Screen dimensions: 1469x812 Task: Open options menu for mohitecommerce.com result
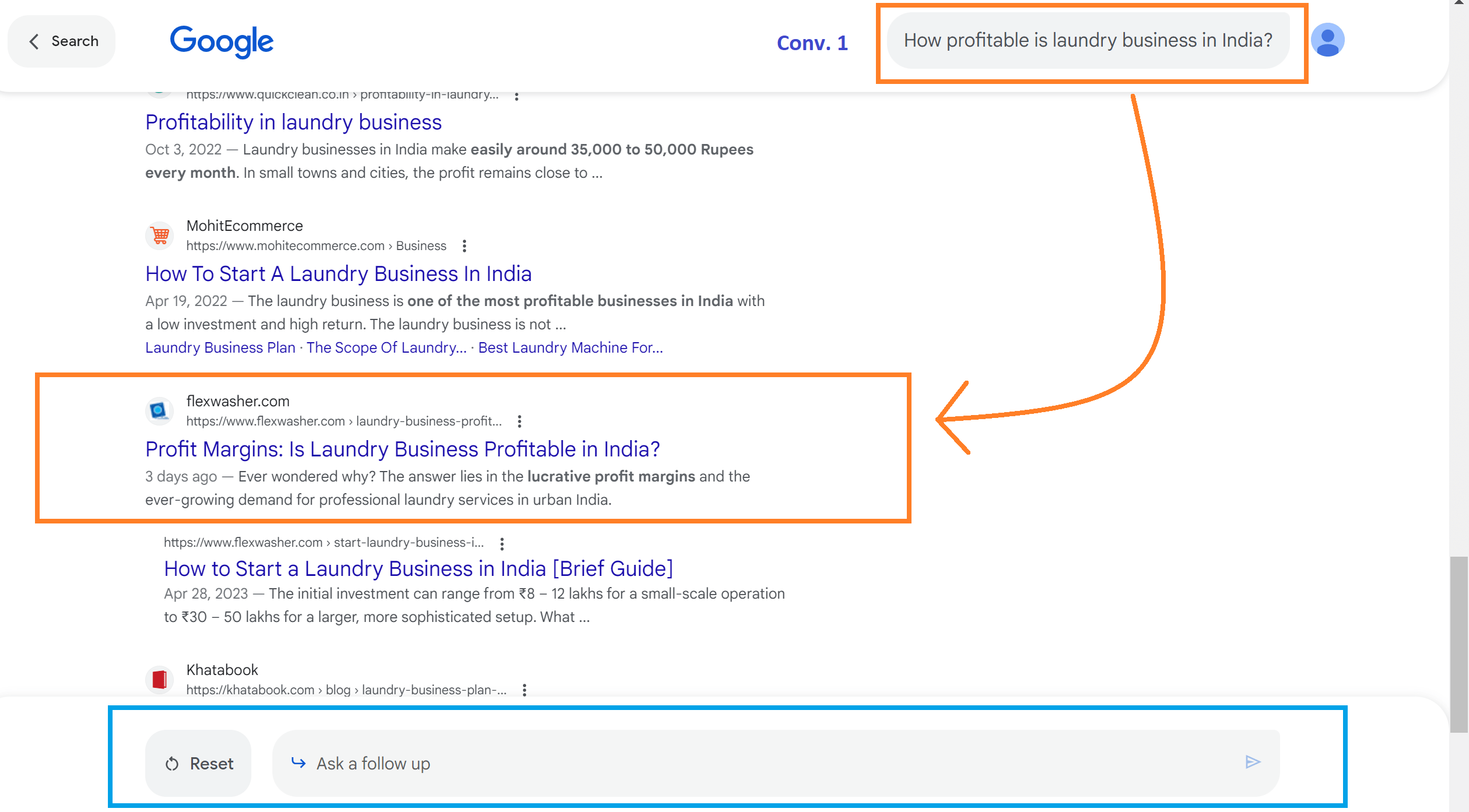click(x=464, y=246)
